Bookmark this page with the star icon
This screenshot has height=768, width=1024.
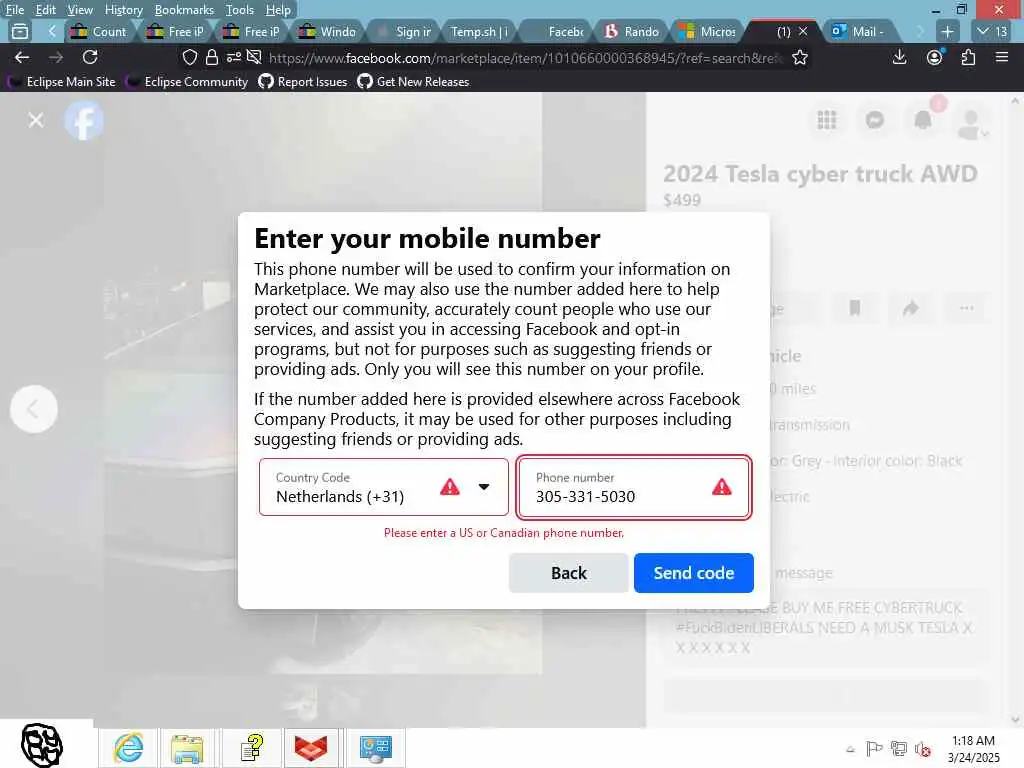pyautogui.click(x=799, y=58)
